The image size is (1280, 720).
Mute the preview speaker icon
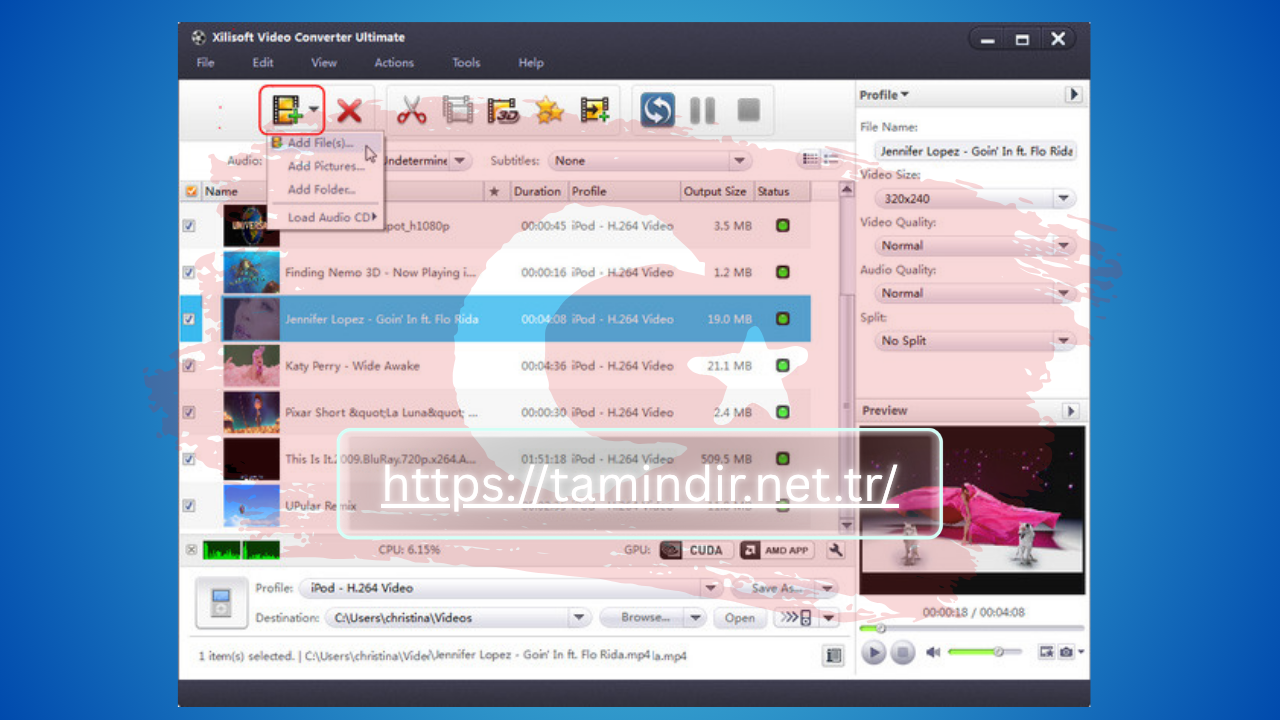click(933, 652)
